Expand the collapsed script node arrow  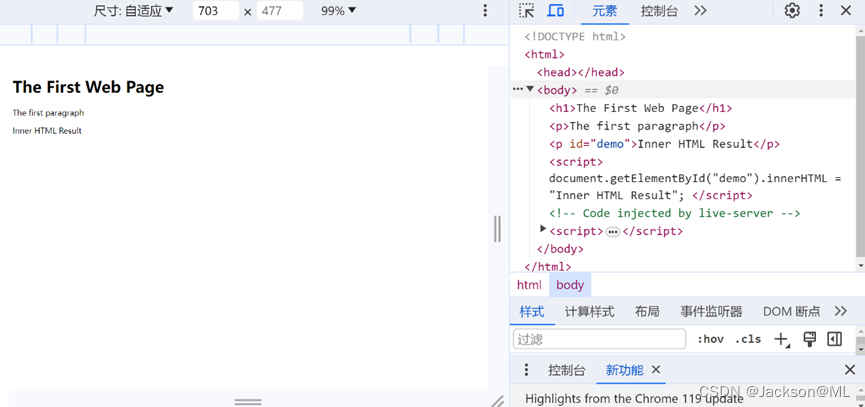click(543, 228)
